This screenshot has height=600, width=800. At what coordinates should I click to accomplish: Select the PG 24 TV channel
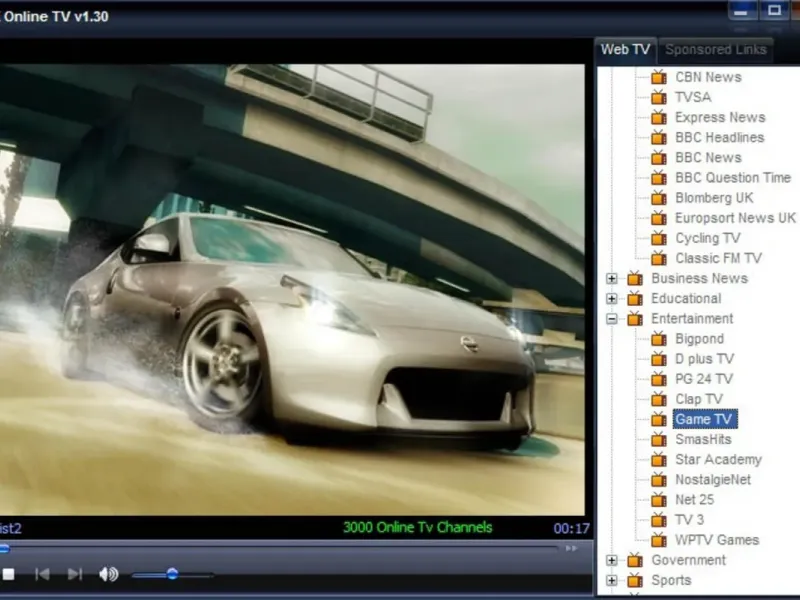coord(704,379)
